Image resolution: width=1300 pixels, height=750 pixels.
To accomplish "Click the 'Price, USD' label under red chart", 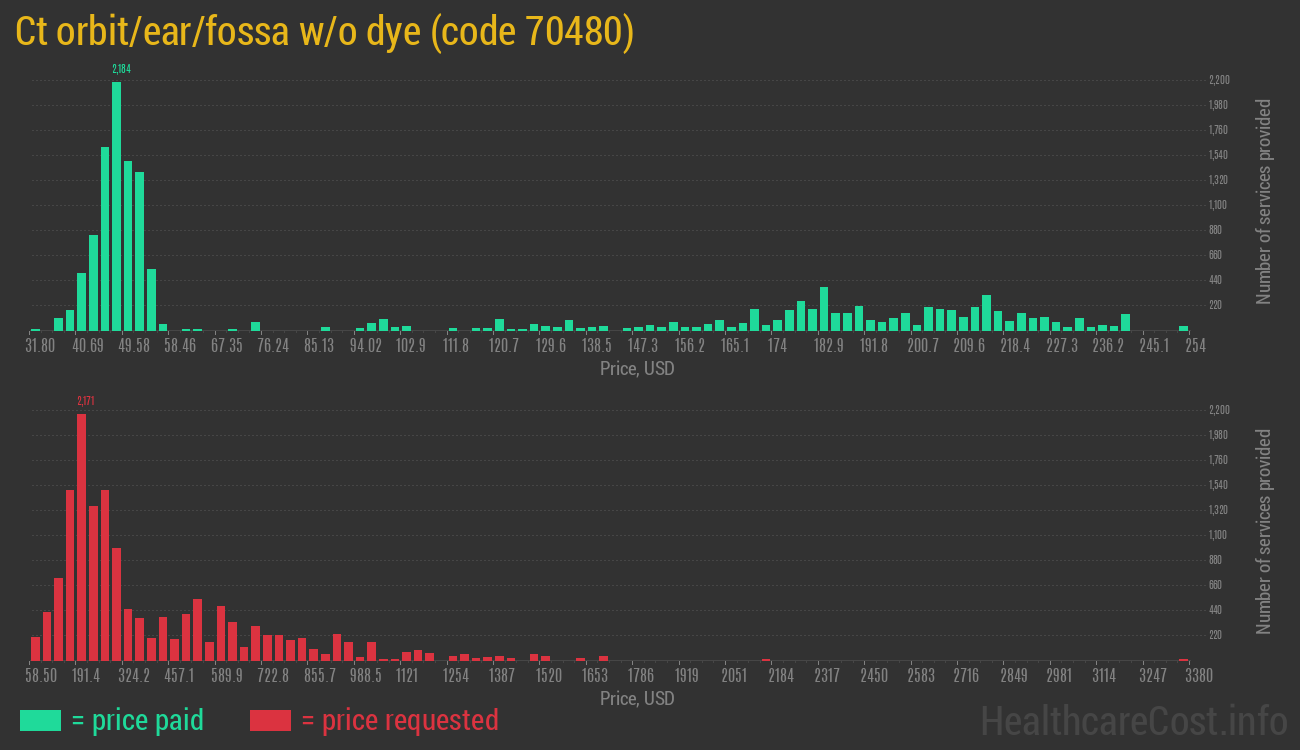I will [x=637, y=698].
